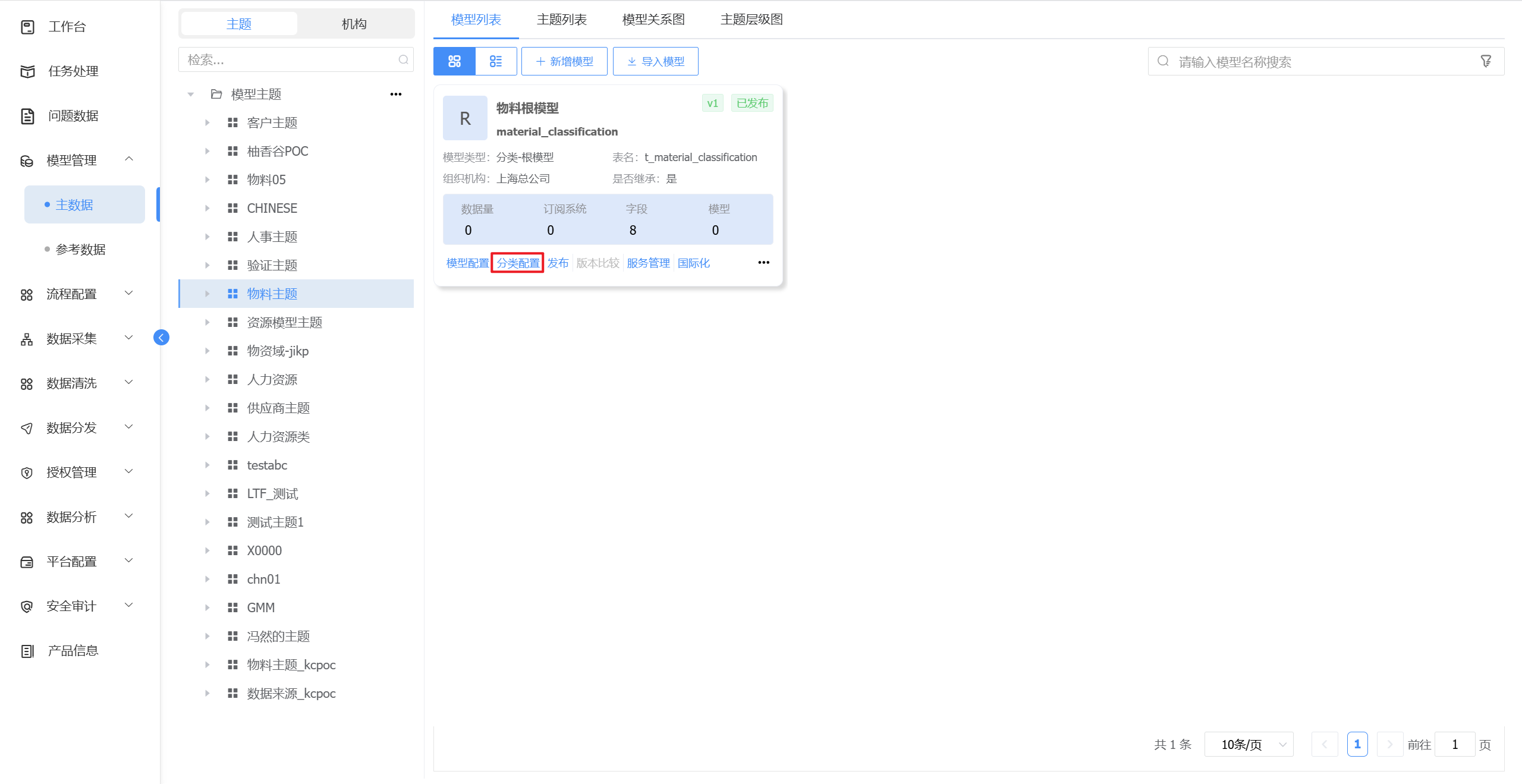Switch to card grid view icon
Screen dimensions: 1522x784
pyautogui.click(x=454, y=61)
